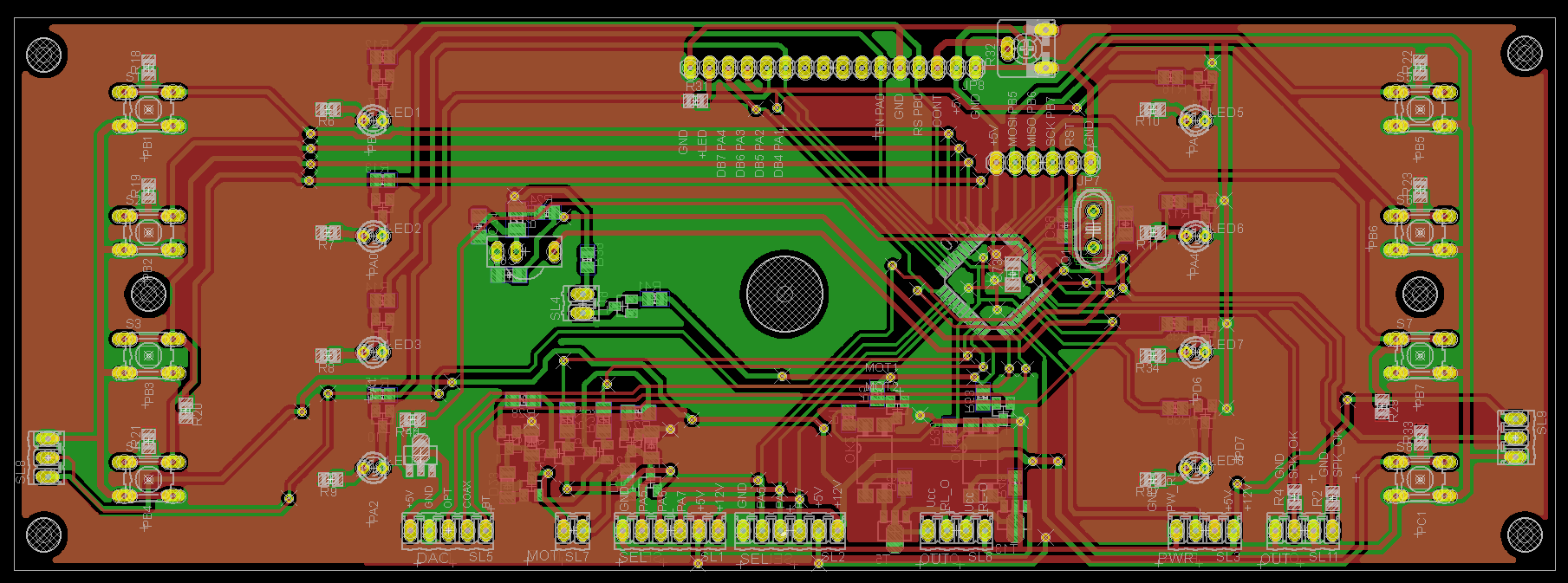Select the crystal oscillator footprint
This screenshot has height=583, width=1568.
(x=1094, y=230)
